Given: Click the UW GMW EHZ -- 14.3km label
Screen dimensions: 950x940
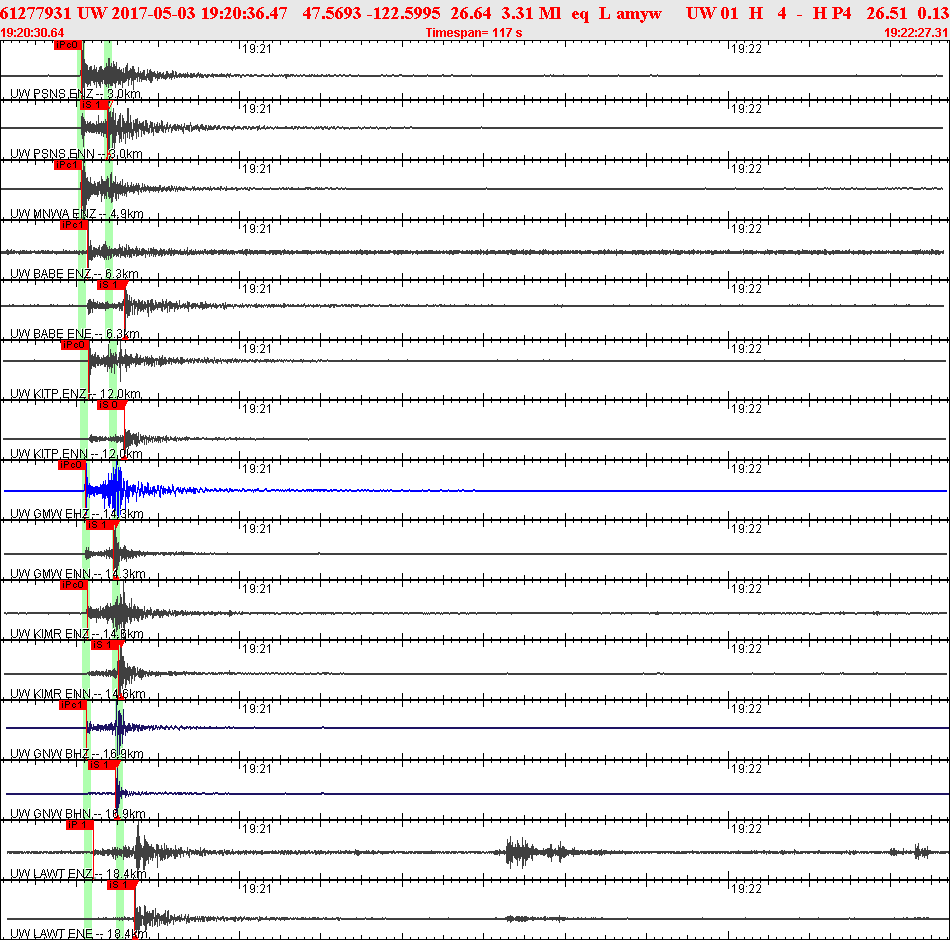Looking at the screenshot, I should (77, 514).
